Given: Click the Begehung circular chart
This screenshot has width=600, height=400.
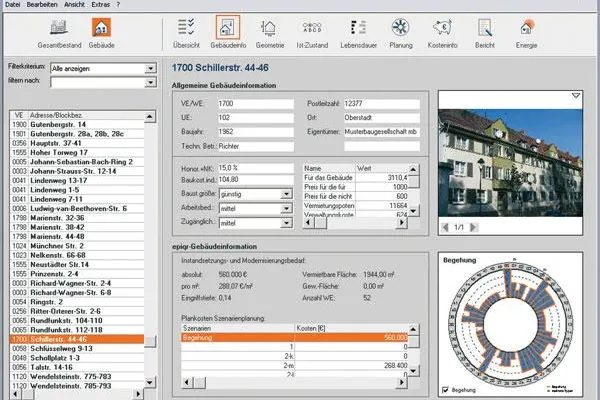Looking at the screenshot, I should [x=510, y=323].
